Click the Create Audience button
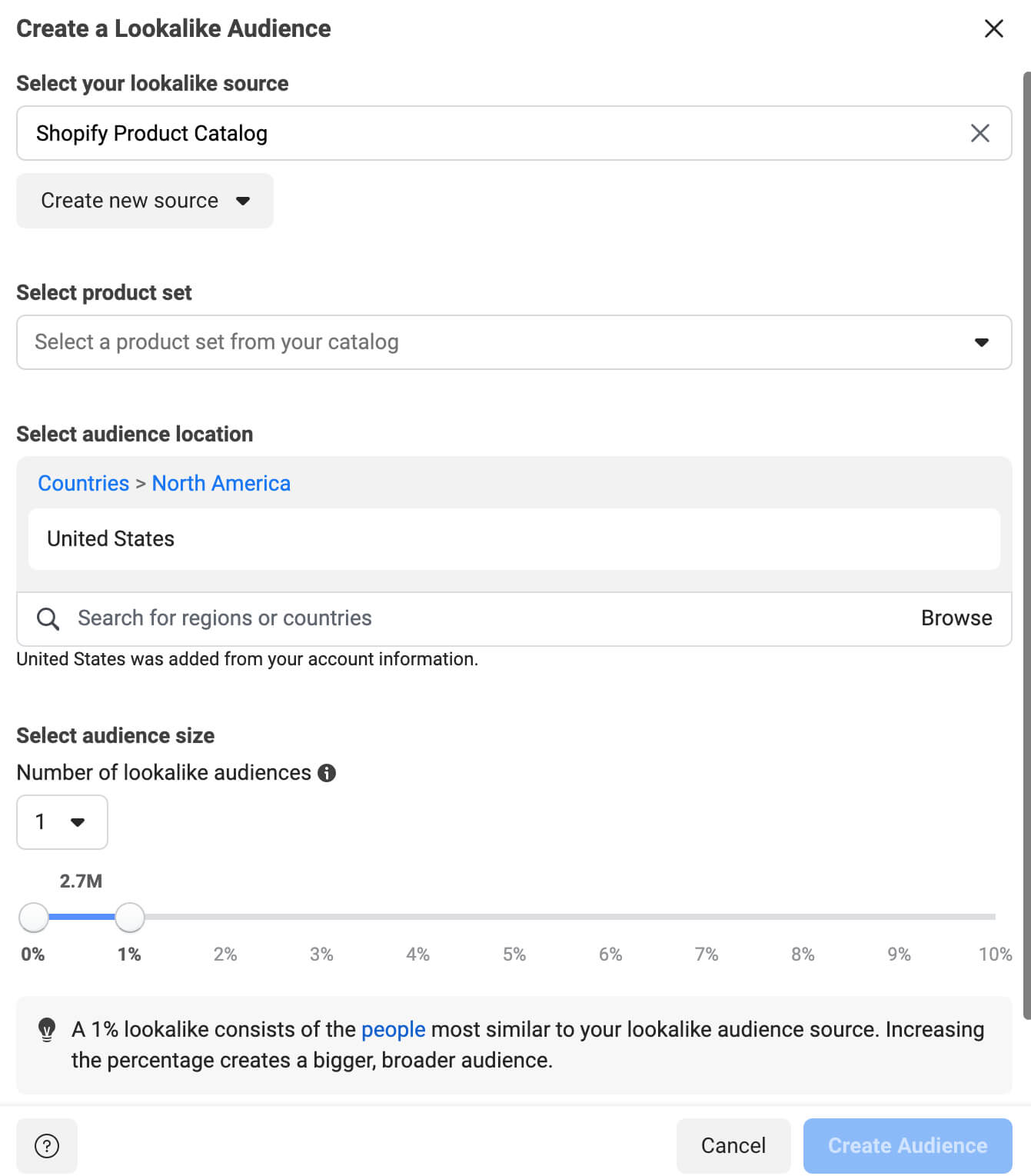The height and width of the screenshot is (1176, 1031). point(907,1146)
